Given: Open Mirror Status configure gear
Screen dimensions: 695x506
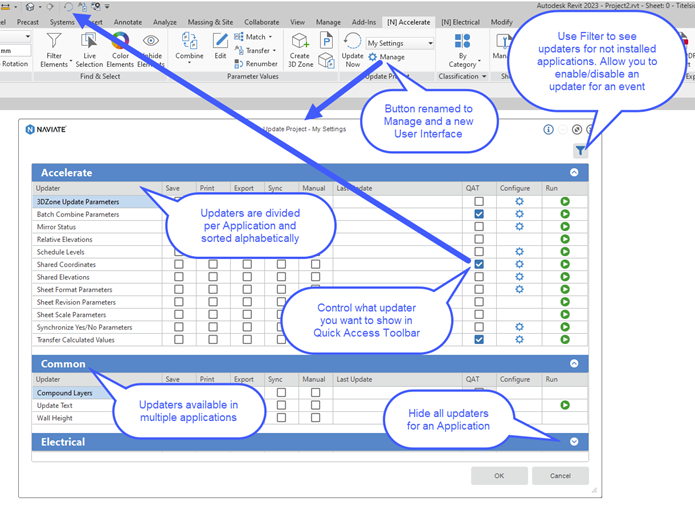Looking at the screenshot, I should click(519, 226).
